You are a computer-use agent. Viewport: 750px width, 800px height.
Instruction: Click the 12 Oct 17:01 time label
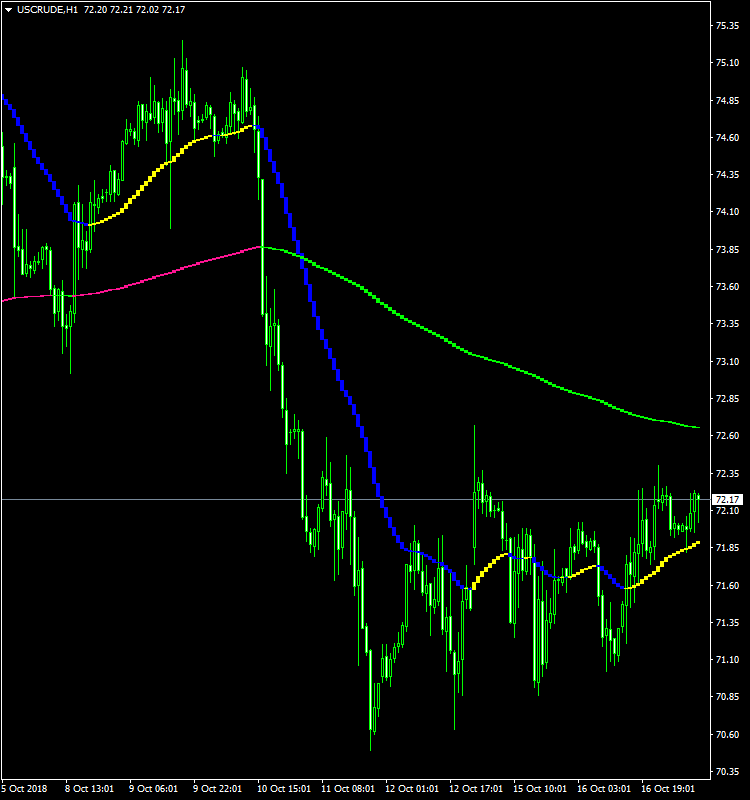[476, 789]
